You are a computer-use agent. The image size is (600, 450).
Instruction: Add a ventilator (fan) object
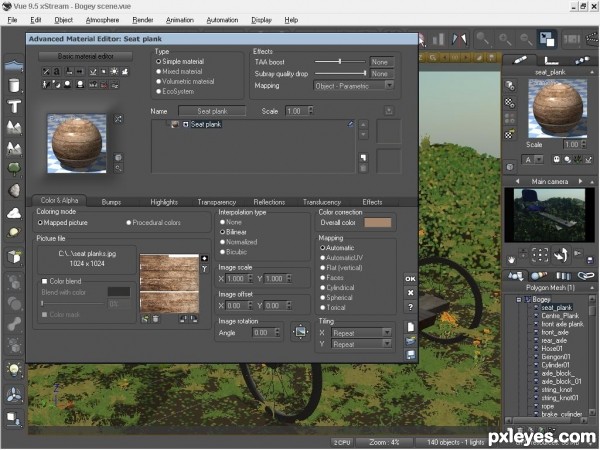pos(14,395)
